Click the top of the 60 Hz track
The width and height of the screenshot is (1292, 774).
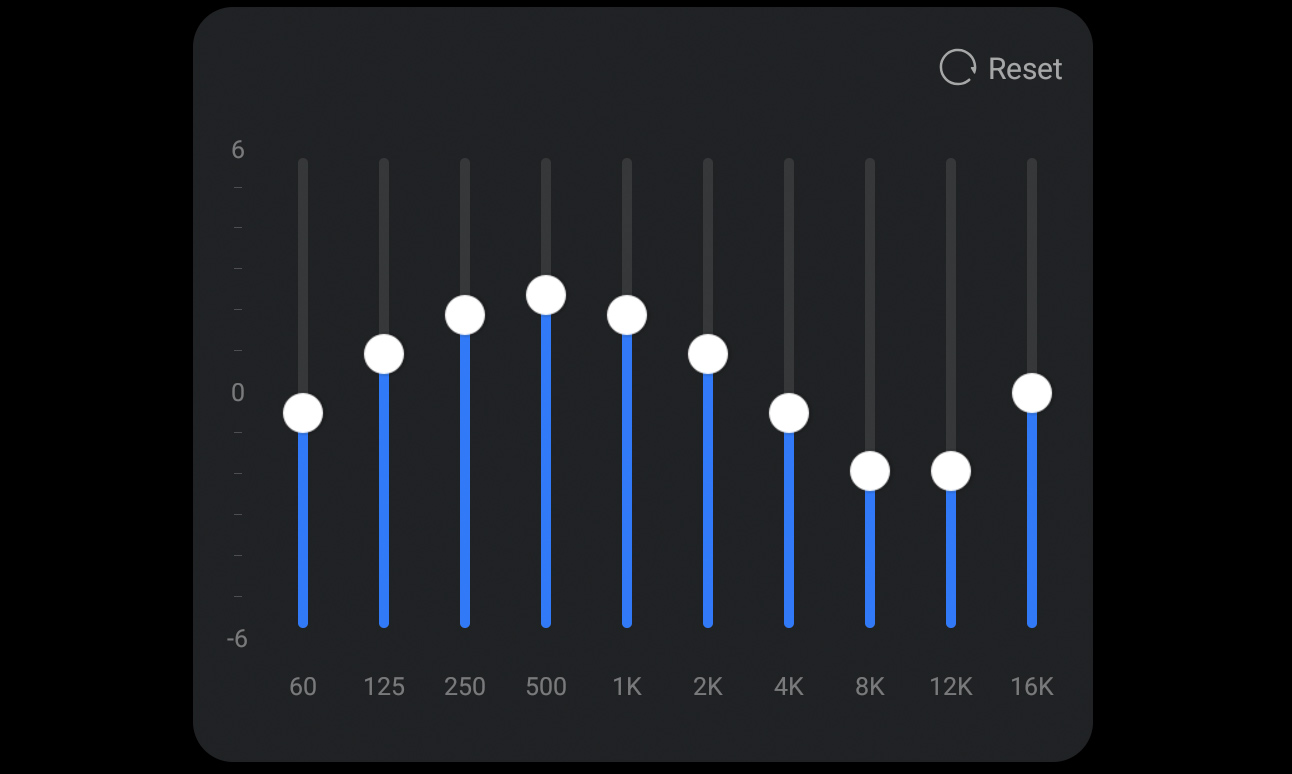303,164
